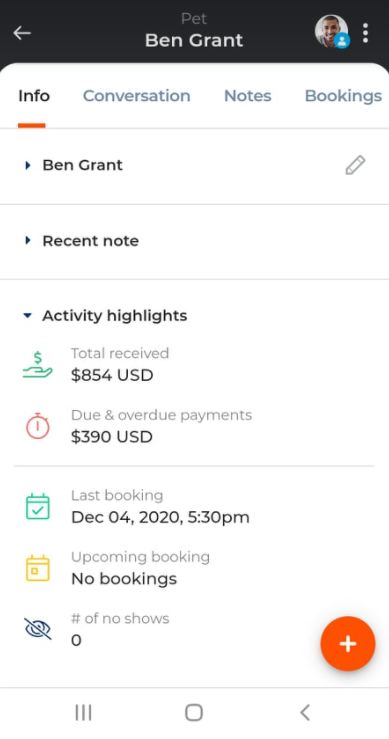Tap the Last booking calendar-check icon
The width and height of the screenshot is (389, 739).
point(37,507)
